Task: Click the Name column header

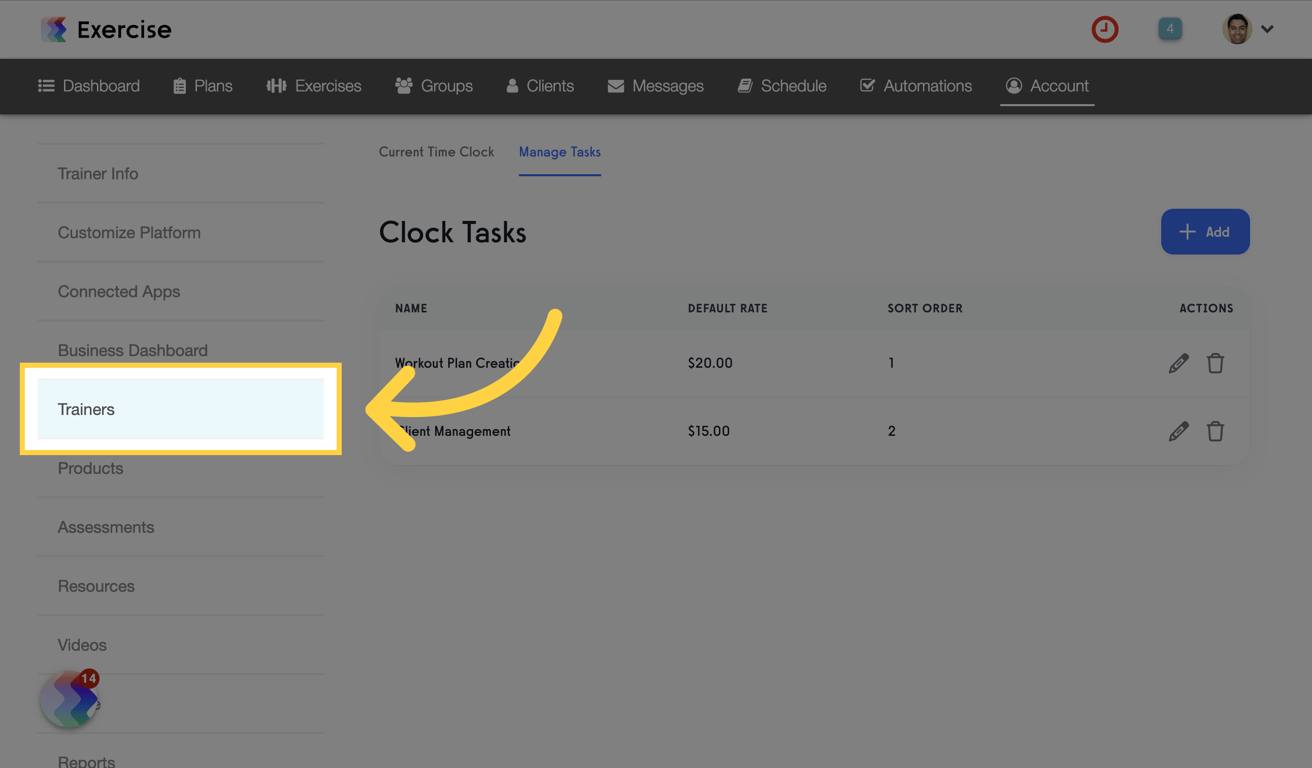Action: point(411,308)
